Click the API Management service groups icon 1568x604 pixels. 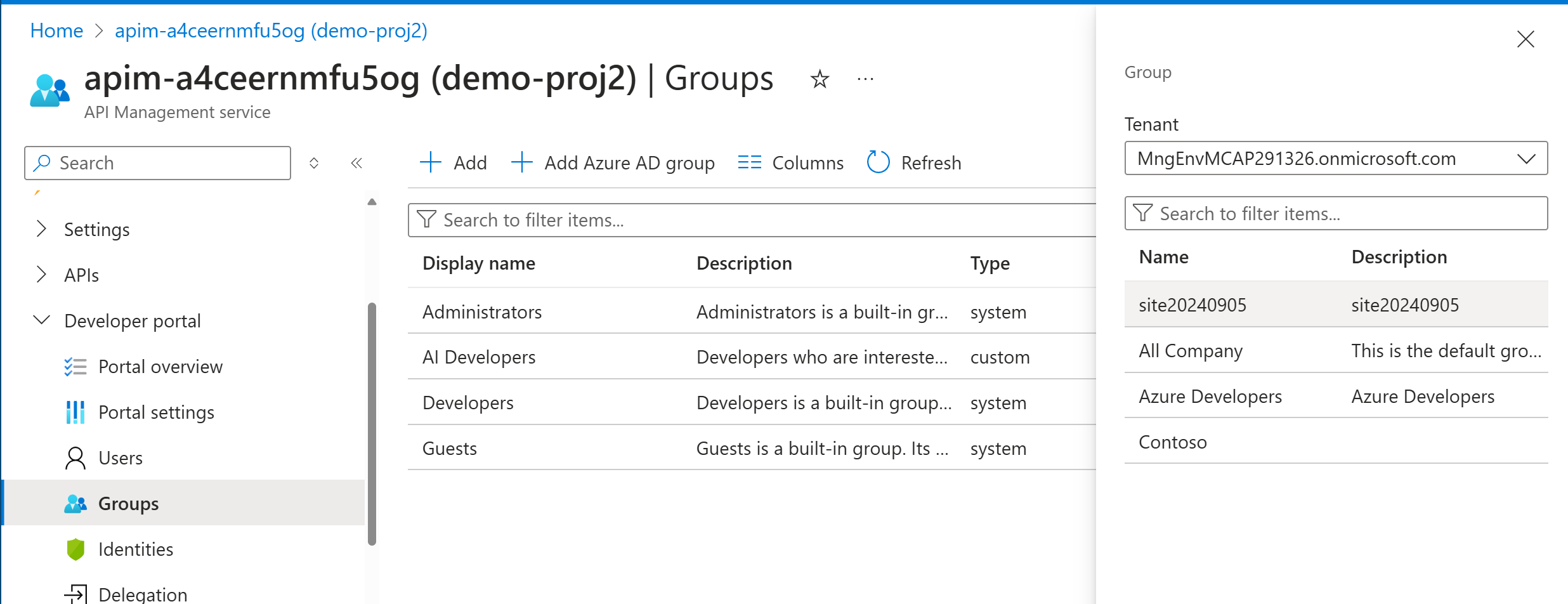tap(49, 90)
